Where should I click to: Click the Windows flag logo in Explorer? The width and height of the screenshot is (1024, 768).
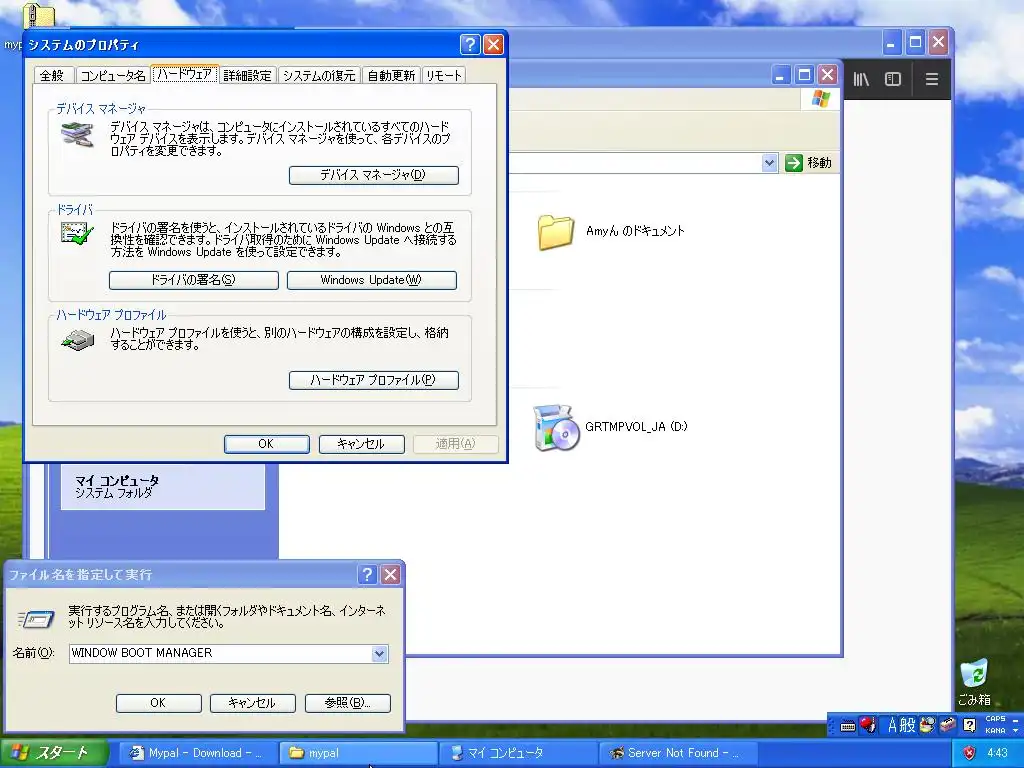point(820,99)
